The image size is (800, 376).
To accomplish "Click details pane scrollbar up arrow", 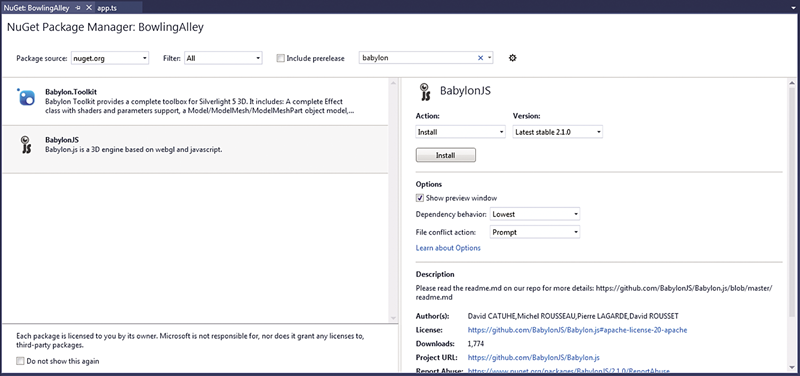I will pos(792,83).
